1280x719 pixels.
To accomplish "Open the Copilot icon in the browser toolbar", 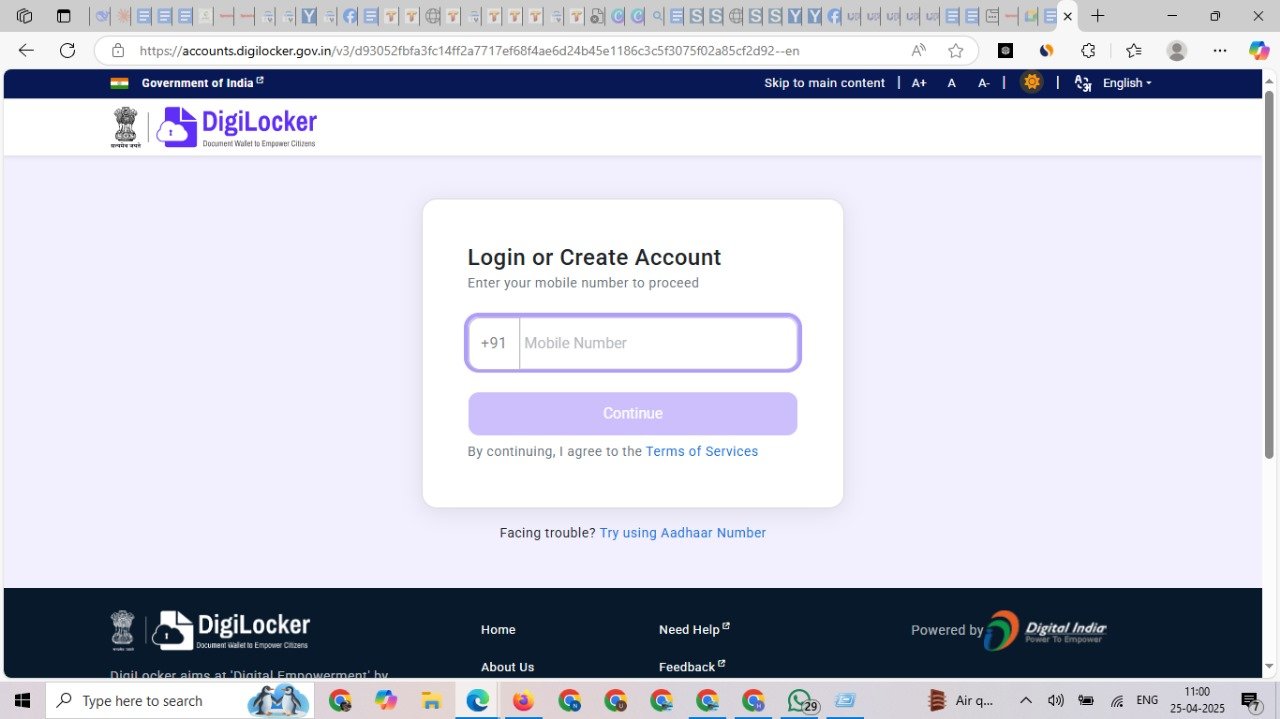I will [1259, 51].
